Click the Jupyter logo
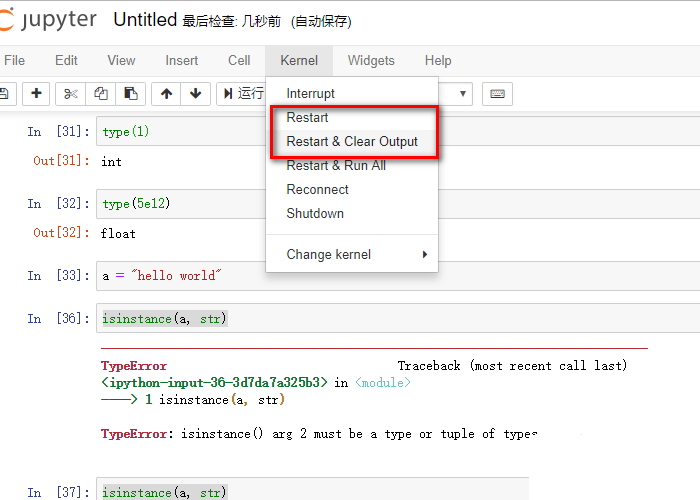This screenshot has width=700, height=500. 48,20
